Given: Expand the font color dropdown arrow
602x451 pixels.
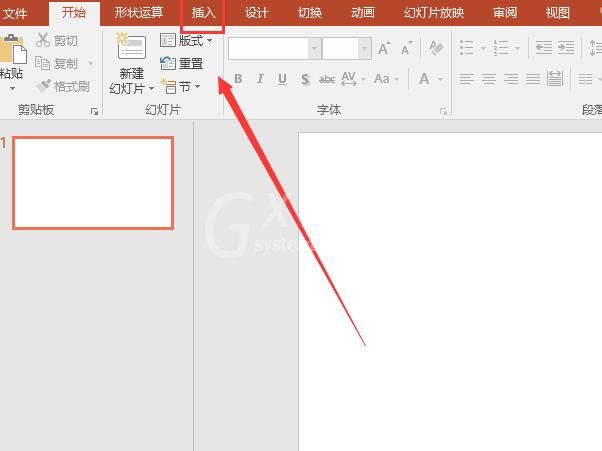Looking at the screenshot, I should tap(440, 79).
